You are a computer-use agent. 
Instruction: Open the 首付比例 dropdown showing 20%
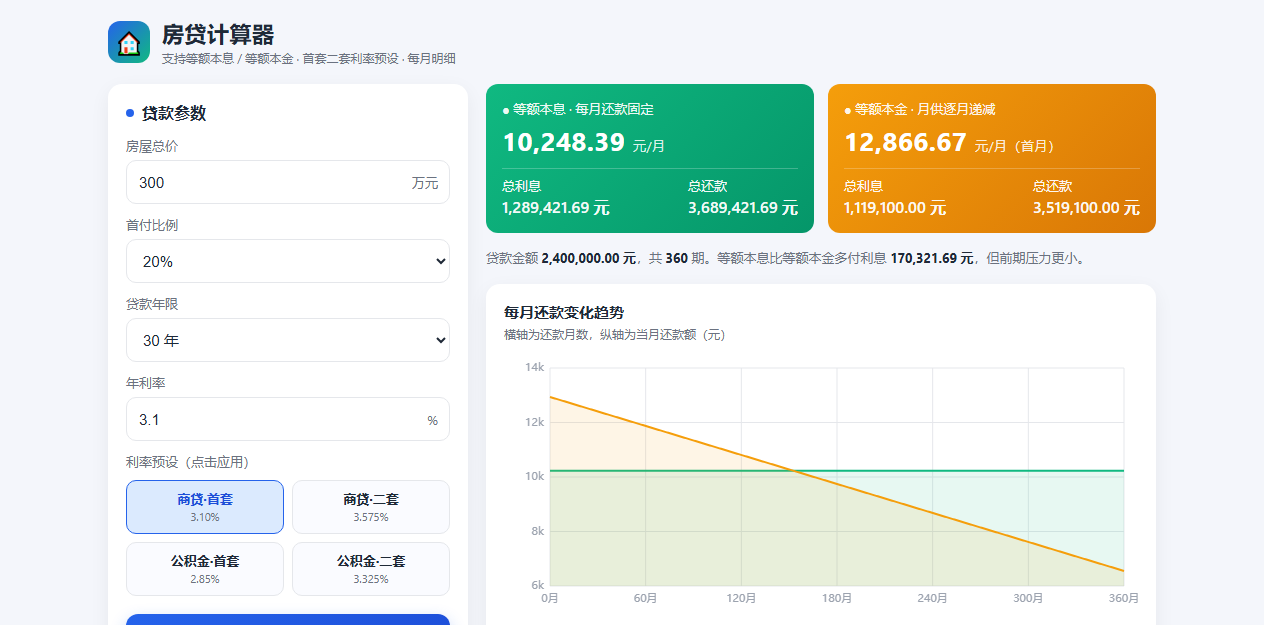pyautogui.click(x=288, y=261)
